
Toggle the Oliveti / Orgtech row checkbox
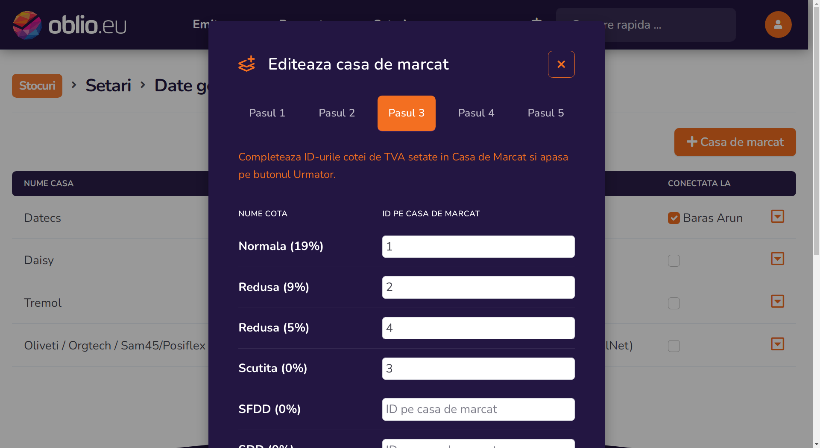click(674, 346)
